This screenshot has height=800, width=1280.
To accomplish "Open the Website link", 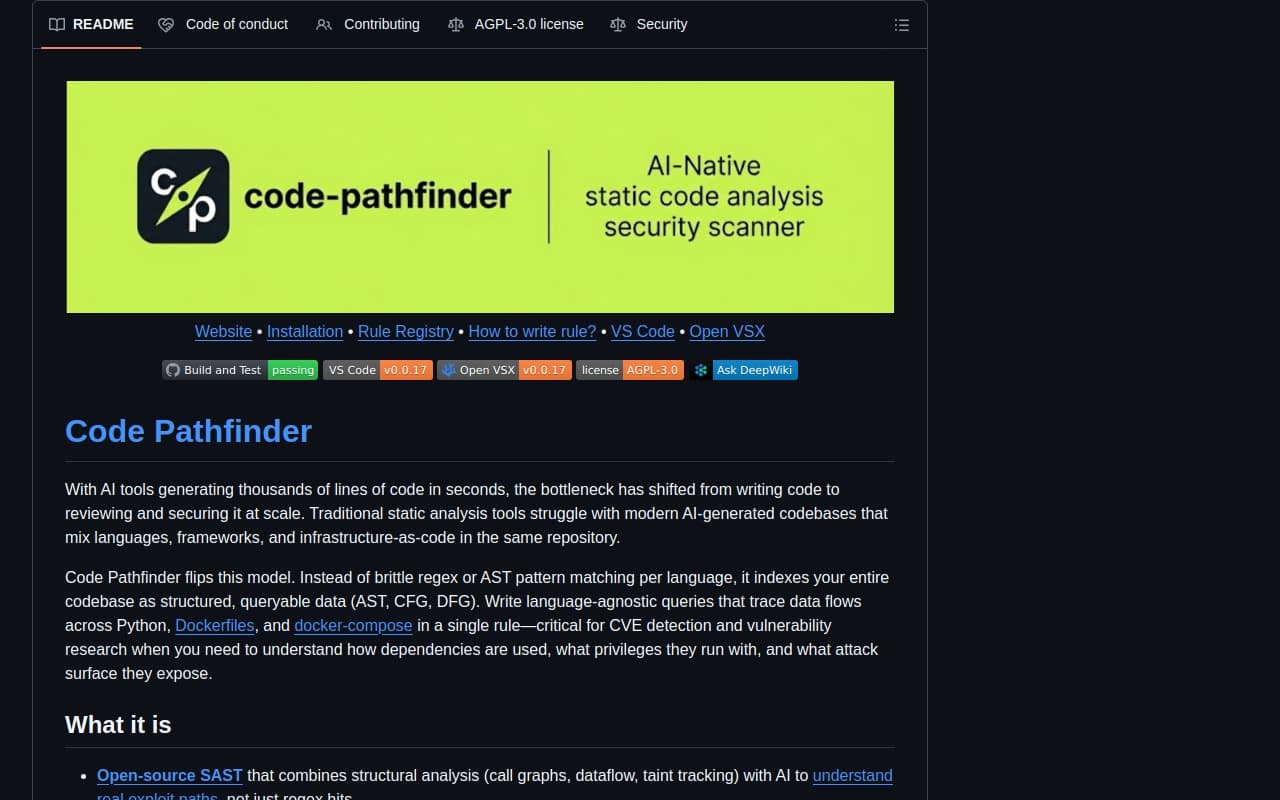I will click(223, 331).
